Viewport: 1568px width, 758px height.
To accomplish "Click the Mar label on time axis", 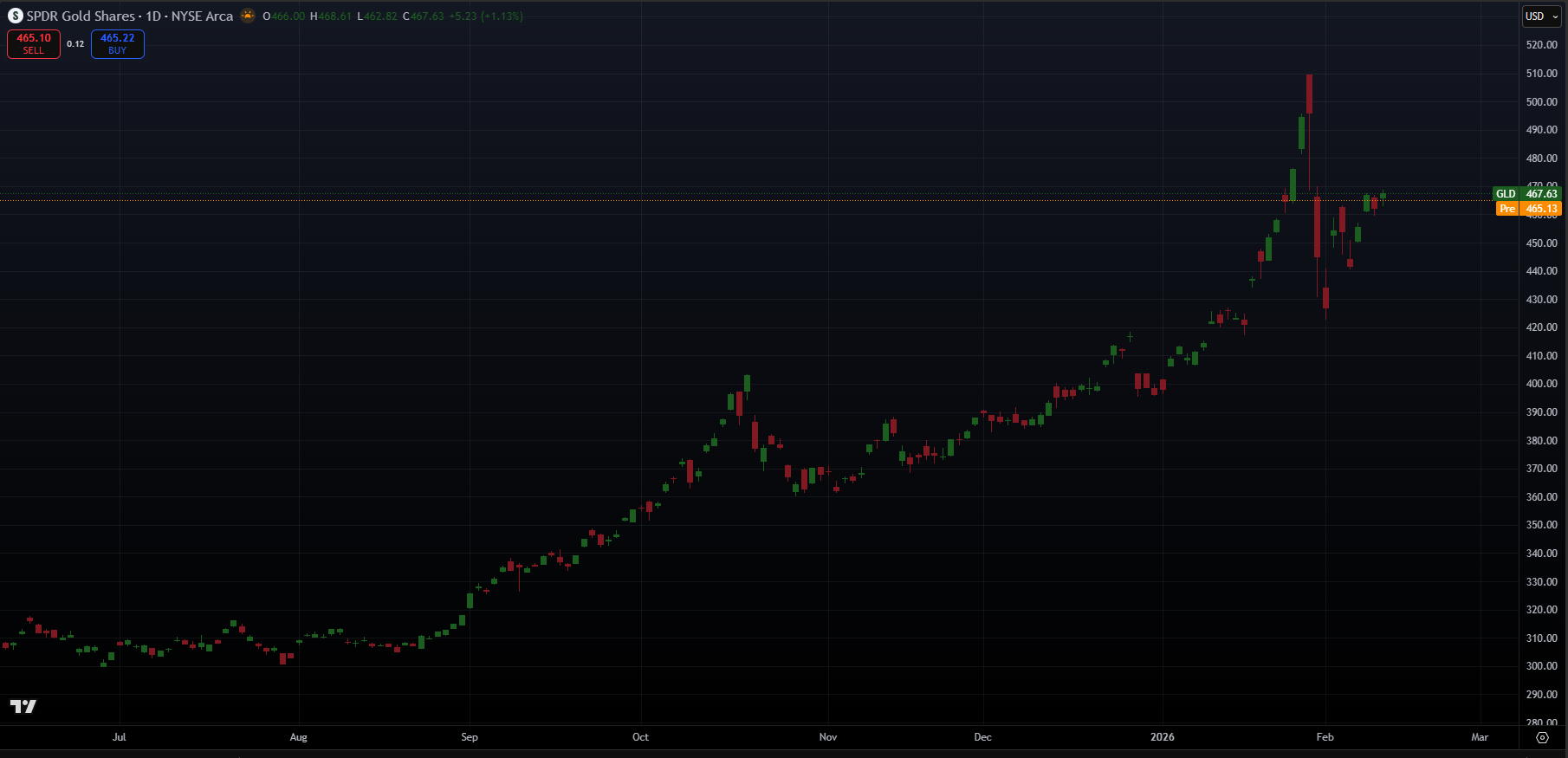I will (x=1480, y=737).
